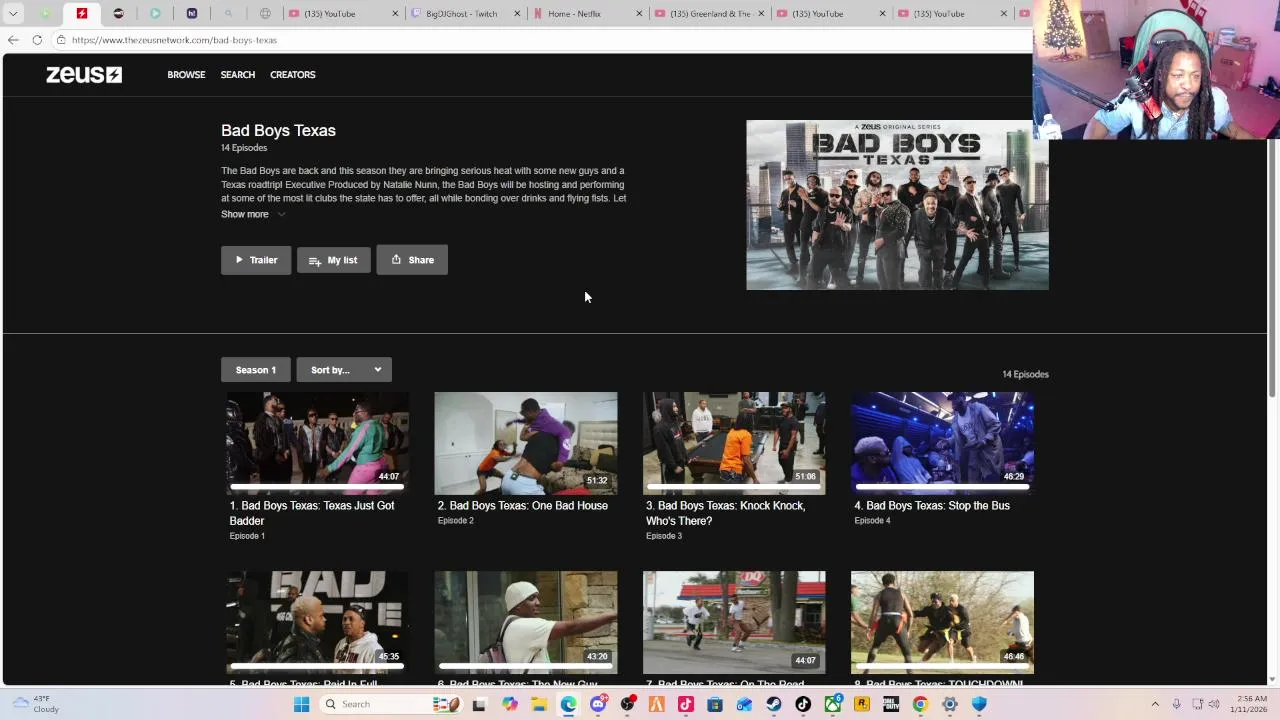Add series to My list

tap(334, 260)
